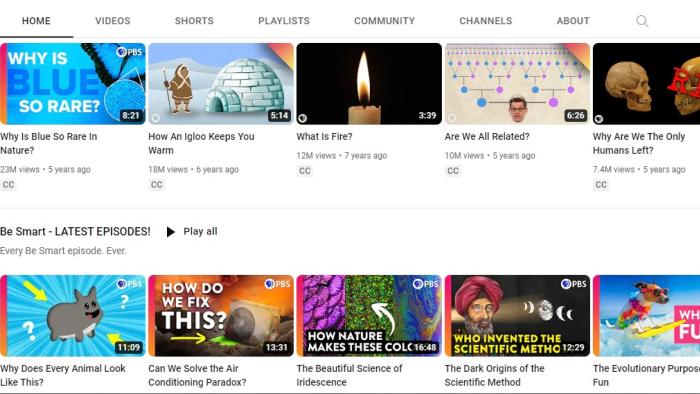
Task: Click the skulls video thumbnail
Action: coord(646,84)
